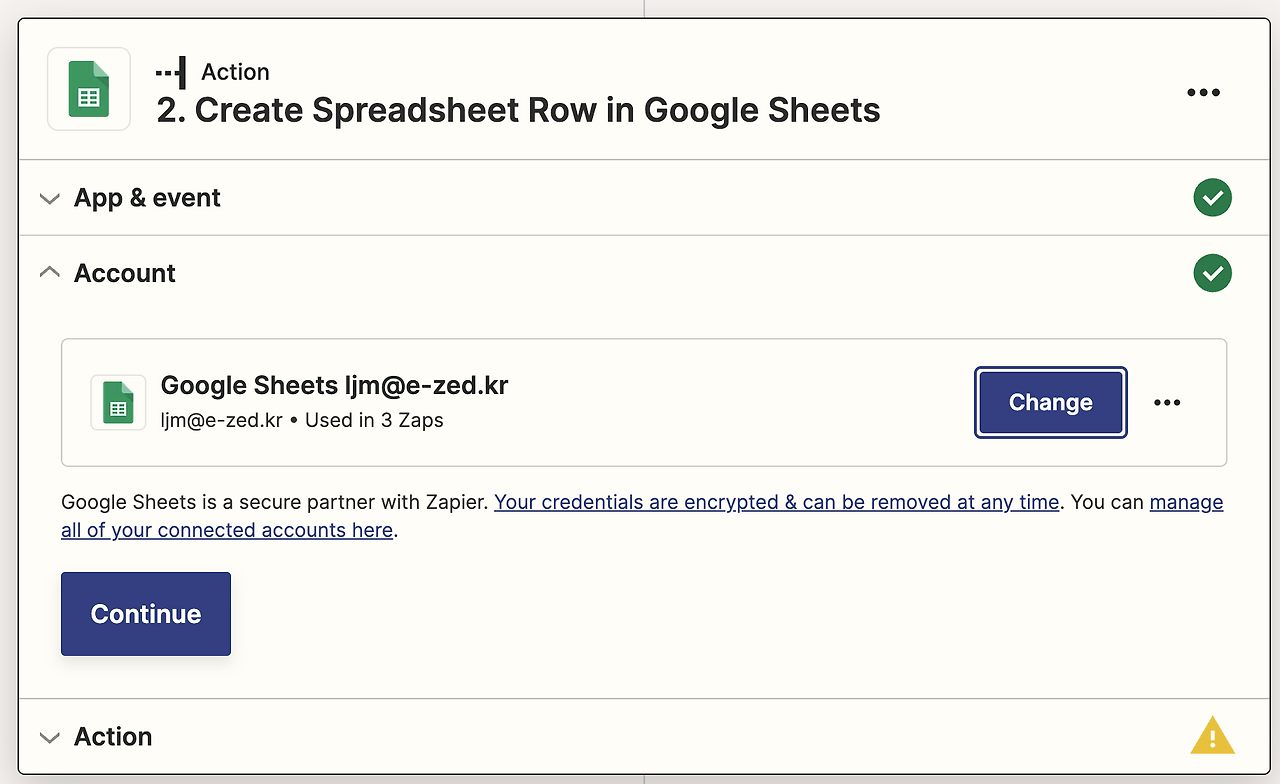This screenshot has width=1280, height=784.
Task: Click the Account section green checkmark
Action: point(1212,273)
